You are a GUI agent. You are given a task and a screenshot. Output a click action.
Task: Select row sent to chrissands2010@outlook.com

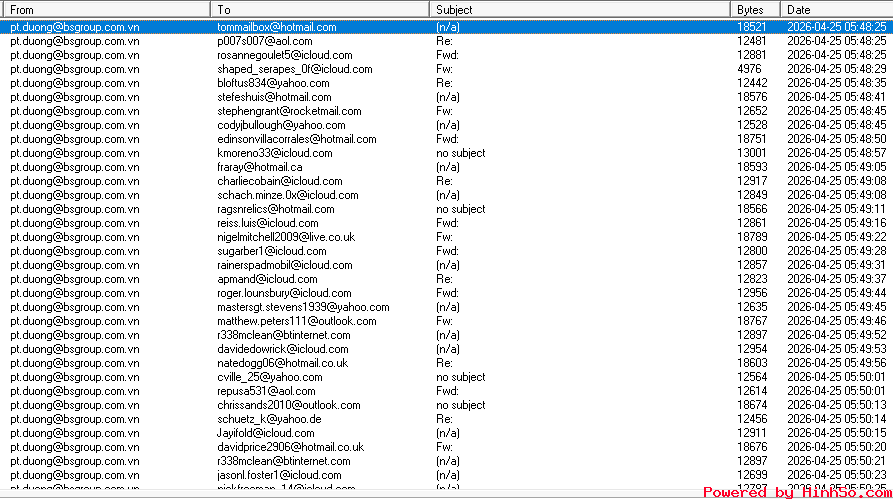point(446,405)
